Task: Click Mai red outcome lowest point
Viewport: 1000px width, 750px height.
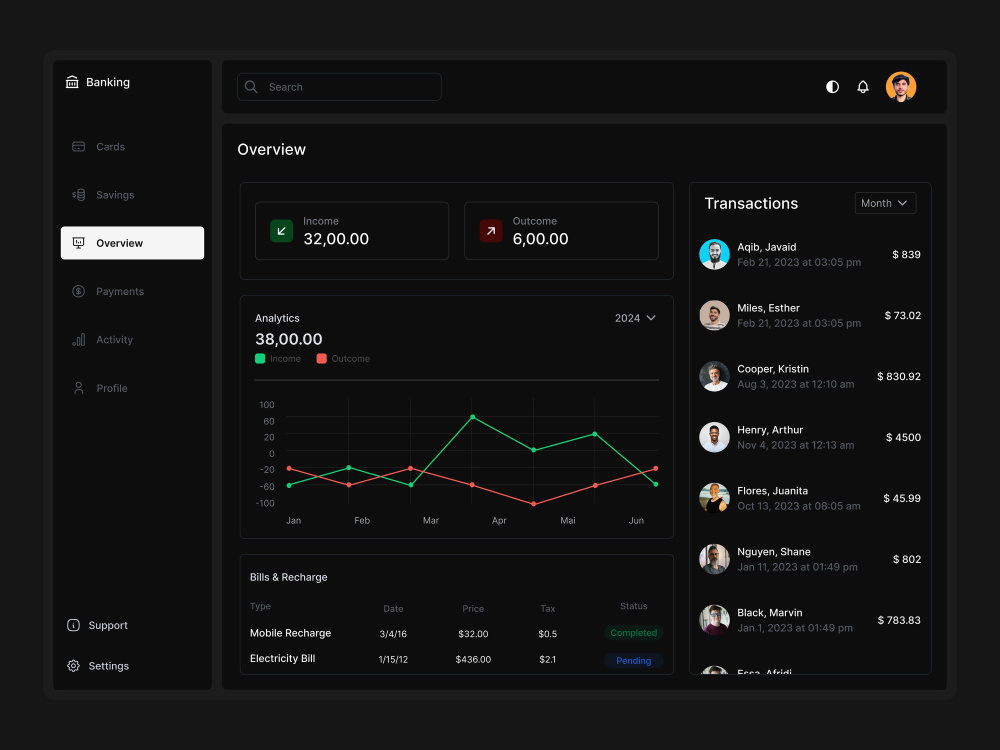Action: [x=534, y=504]
